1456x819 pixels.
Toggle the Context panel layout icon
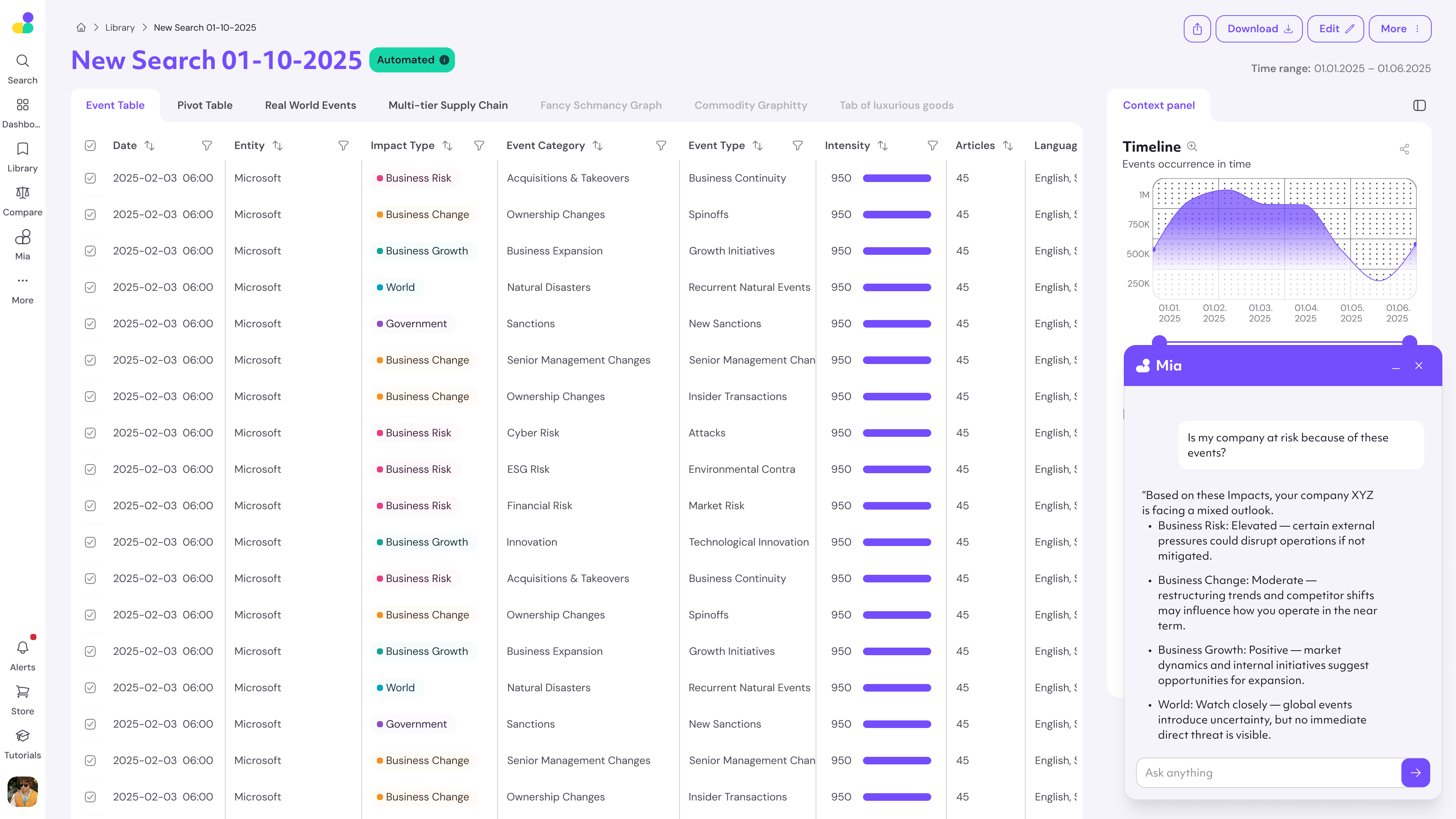tap(1419, 106)
